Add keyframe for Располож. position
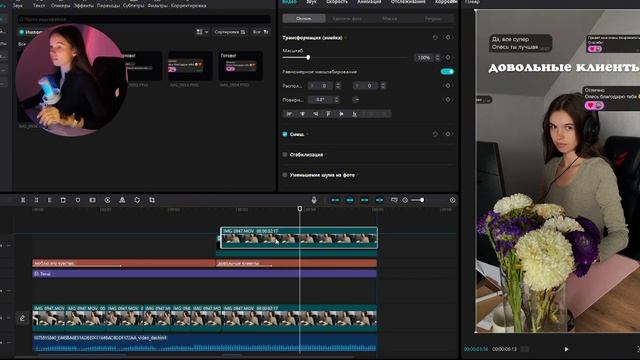The image size is (640, 360). click(448, 86)
